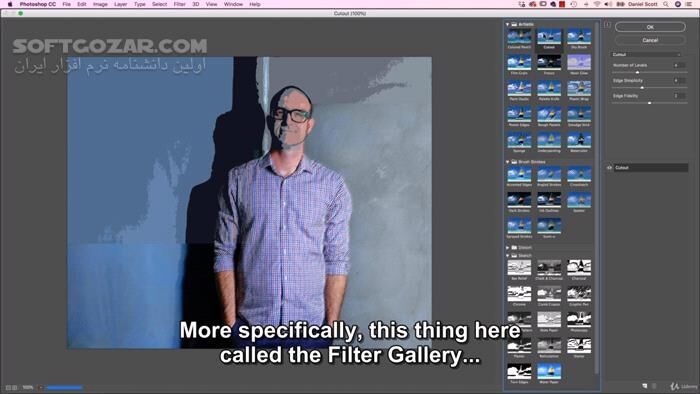Choose the Film Grain filter thumbnail
Screen dimensions: 700x394
519,62
